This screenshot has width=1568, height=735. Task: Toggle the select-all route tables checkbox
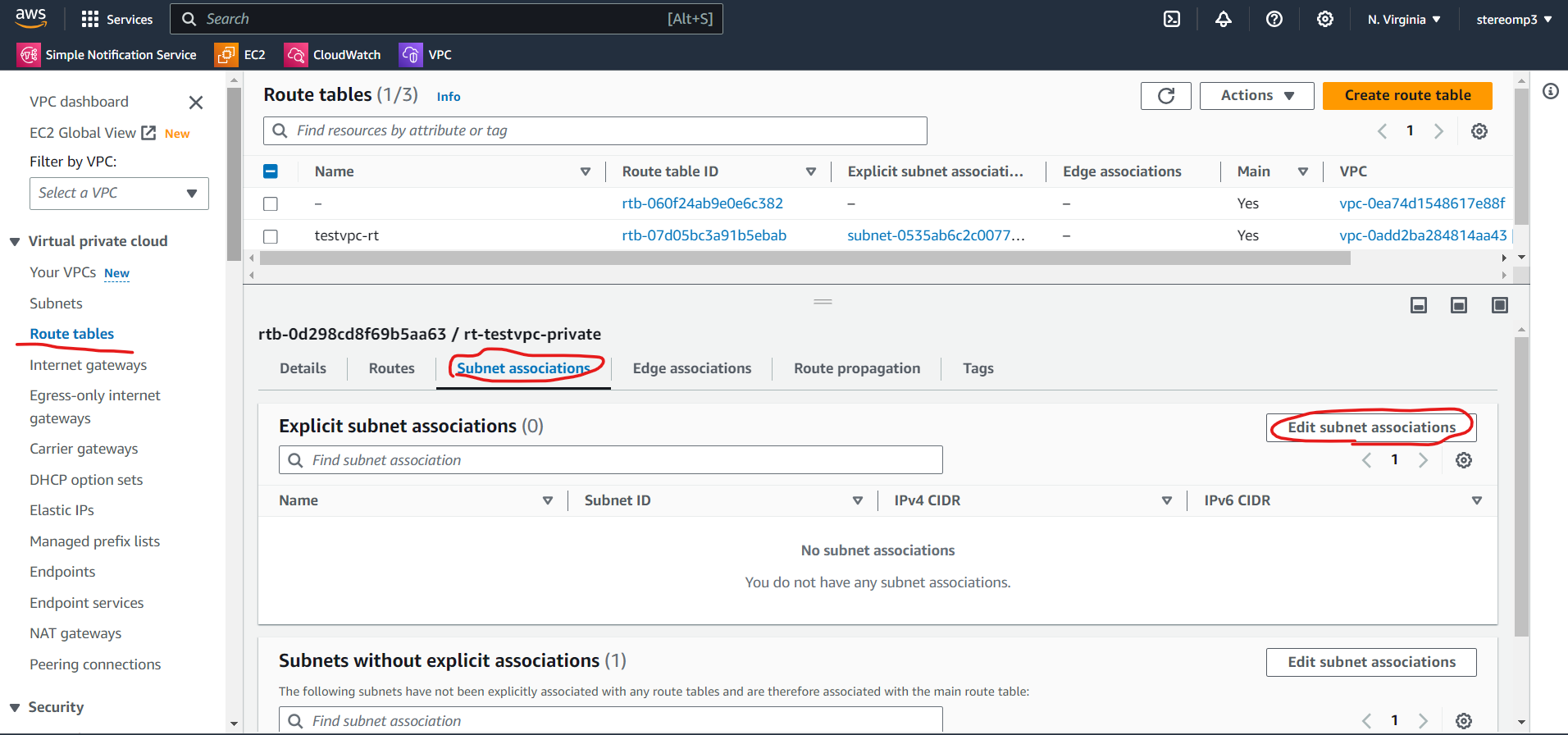[271, 171]
